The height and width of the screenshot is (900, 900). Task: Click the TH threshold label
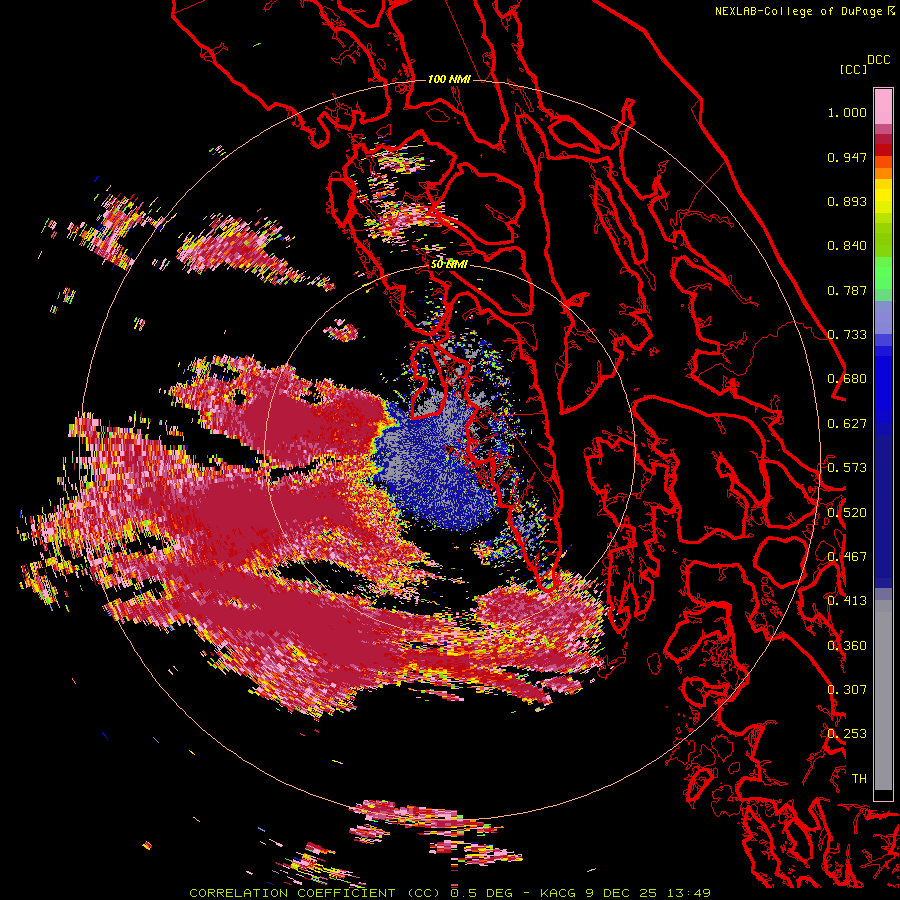click(859, 779)
